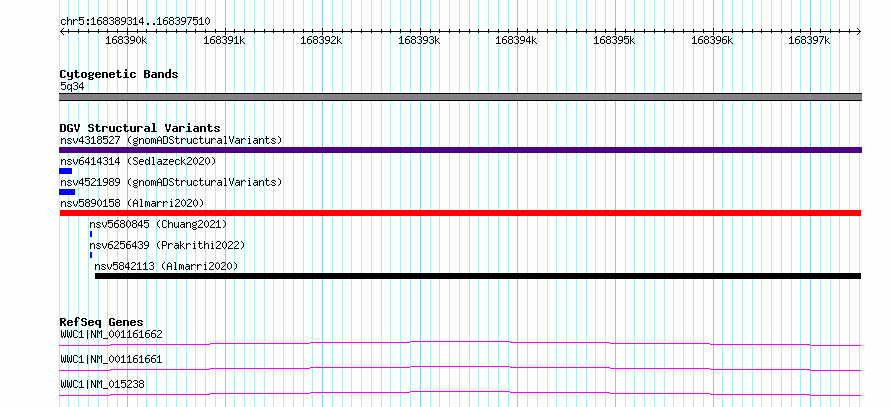890x407 pixels.
Task: Click the 168392k ruler tick label
Action: (x=322, y=40)
